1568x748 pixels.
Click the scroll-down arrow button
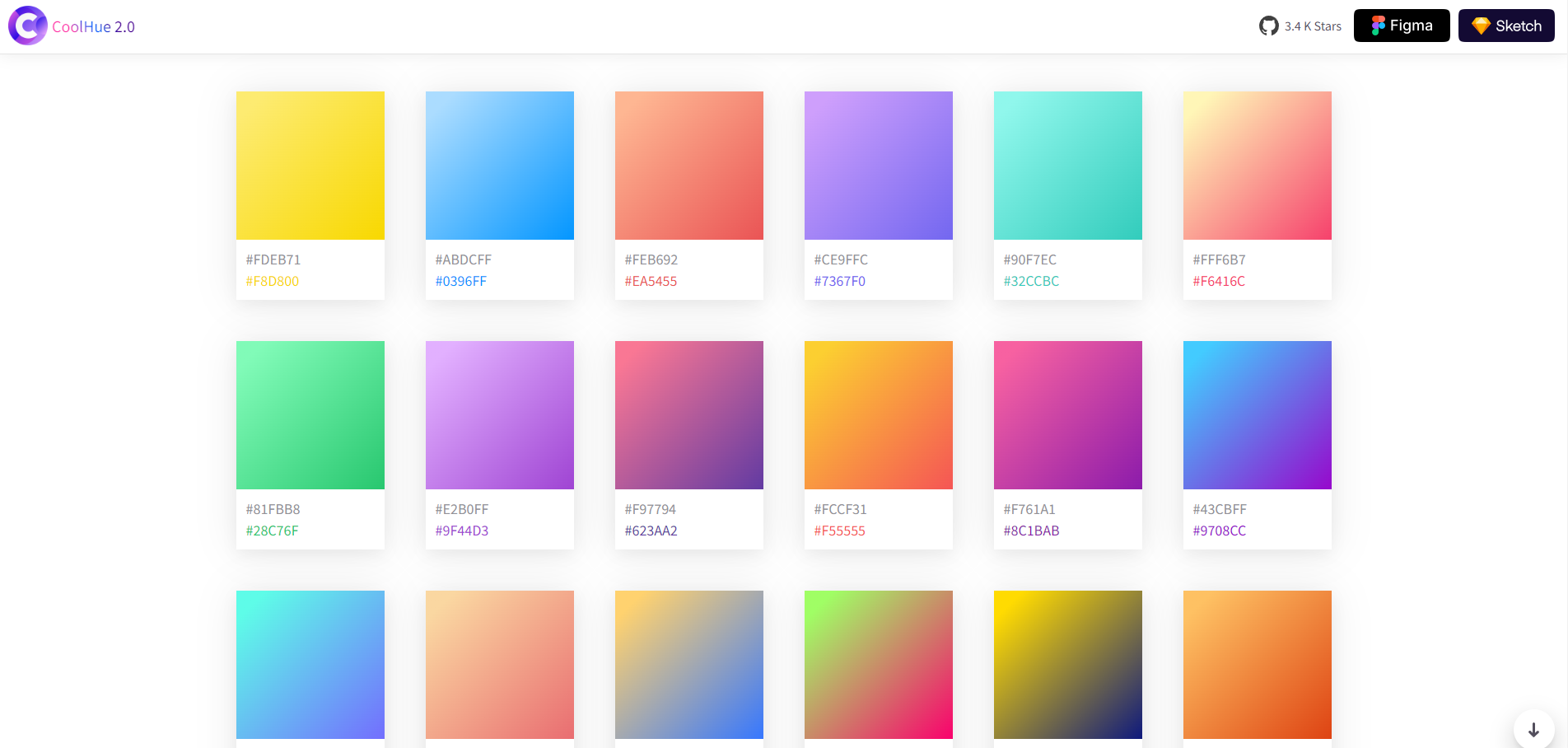1533,730
